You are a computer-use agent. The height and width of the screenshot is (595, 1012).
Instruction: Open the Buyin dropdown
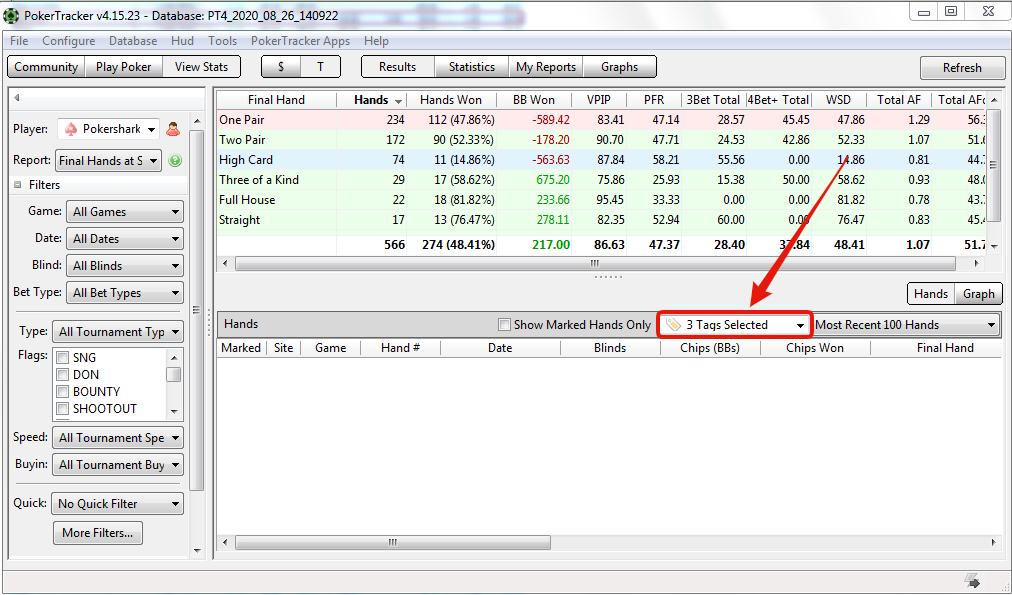(117, 465)
